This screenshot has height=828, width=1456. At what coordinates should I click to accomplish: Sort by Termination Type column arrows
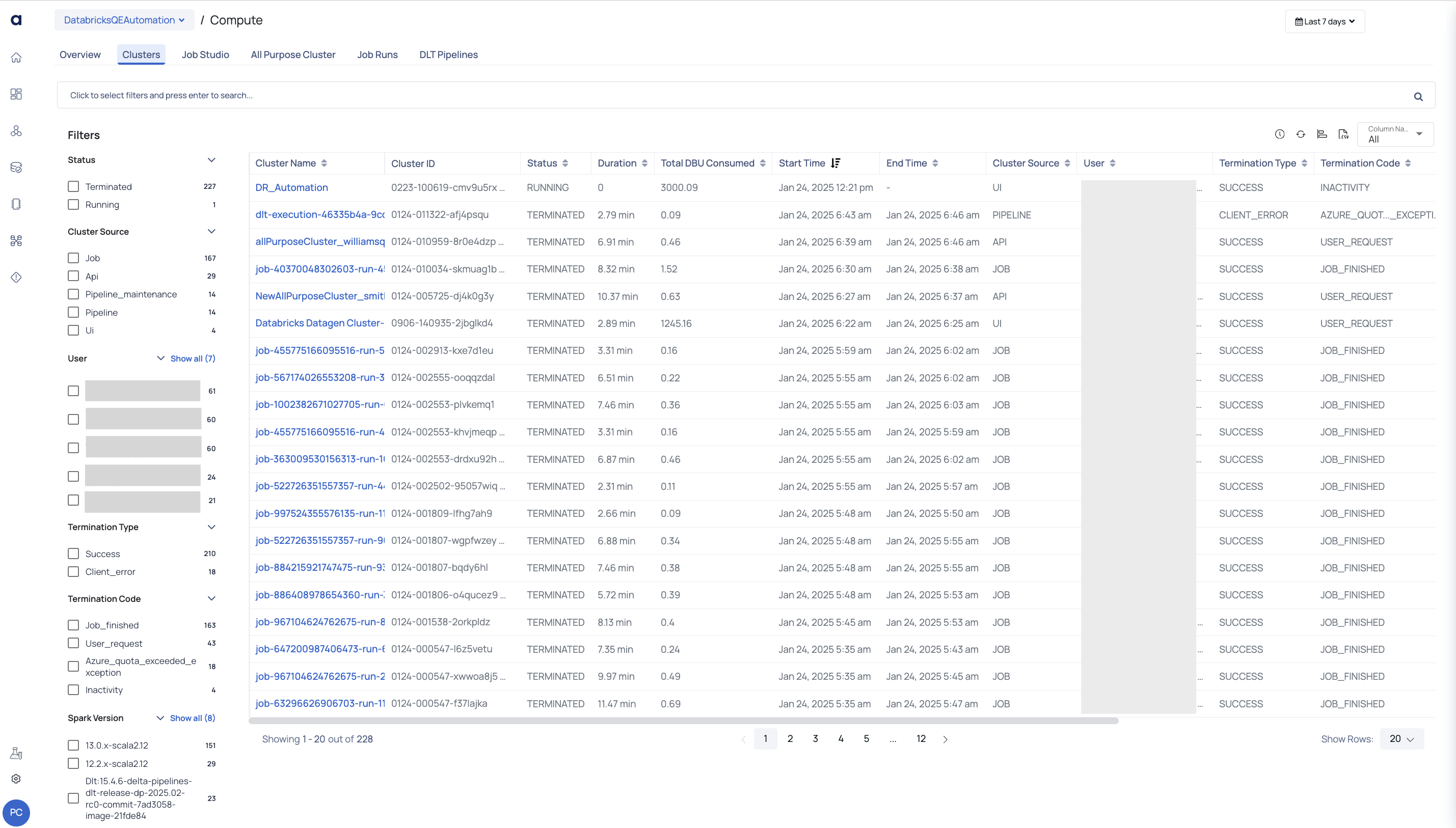pyautogui.click(x=1304, y=163)
